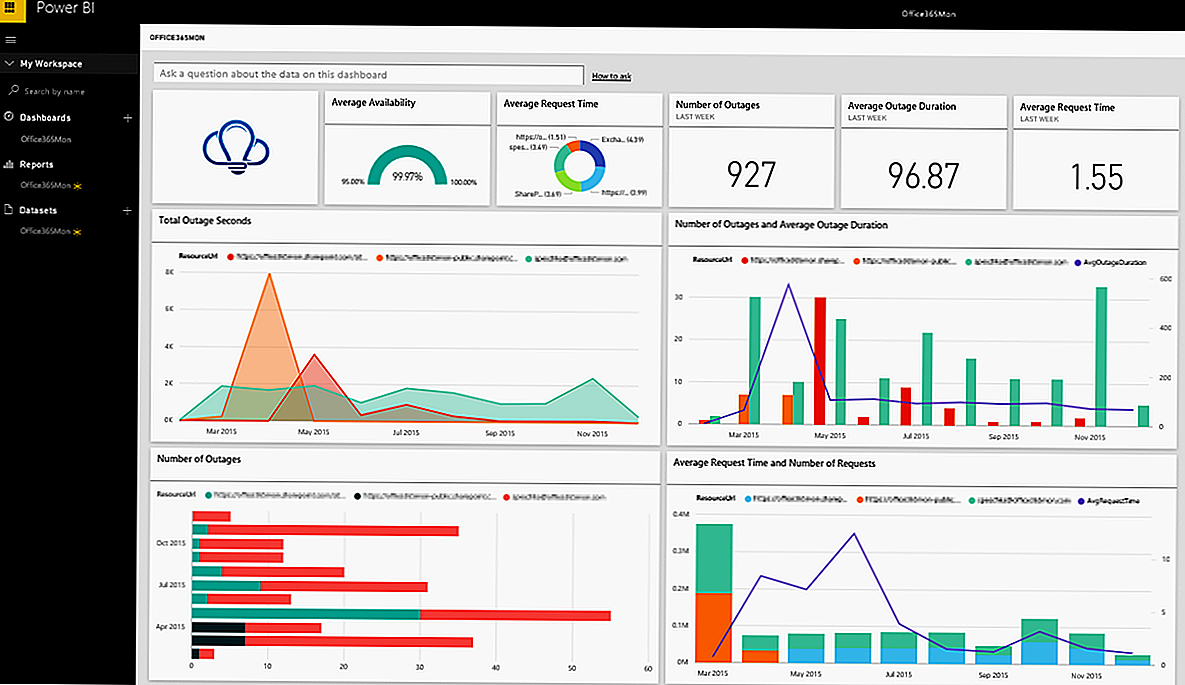Screen dimensions: 1185x685
Task: Open Office365Mon under Dashboards
Action: coord(46,139)
